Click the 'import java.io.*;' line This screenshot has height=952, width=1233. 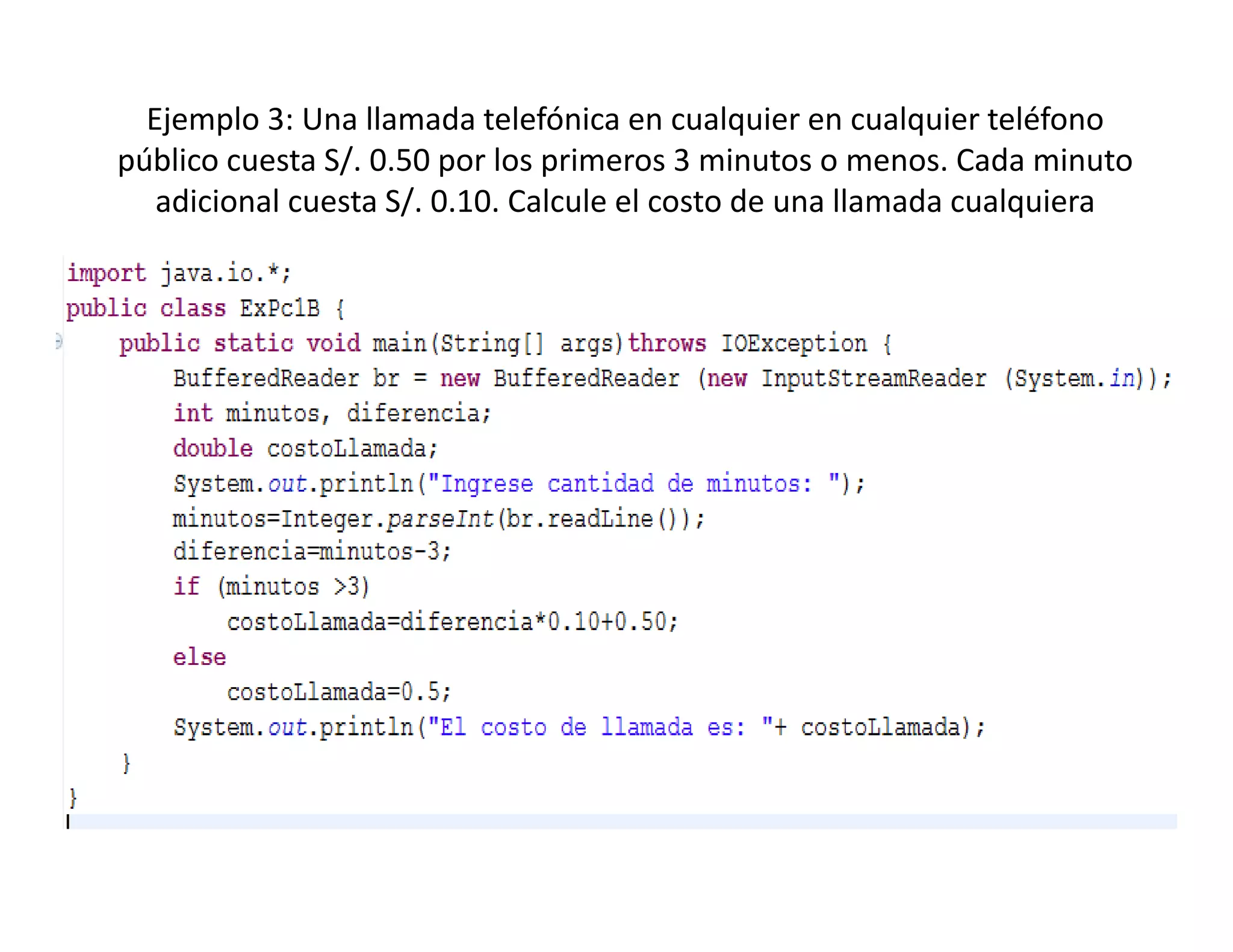pos(179,273)
